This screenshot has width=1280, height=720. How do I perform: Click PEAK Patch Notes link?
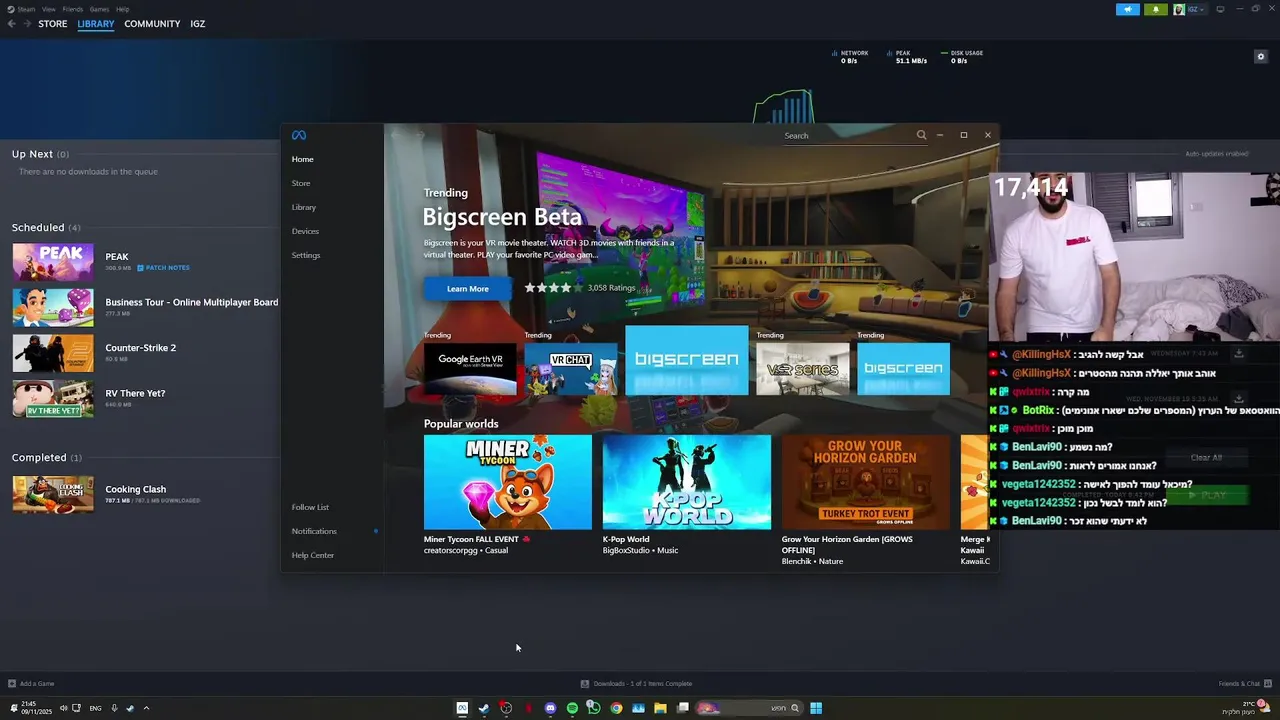click(163, 268)
